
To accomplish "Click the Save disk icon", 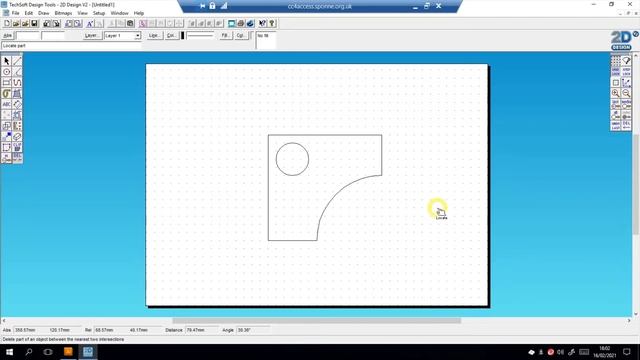I will pos(34,24).
